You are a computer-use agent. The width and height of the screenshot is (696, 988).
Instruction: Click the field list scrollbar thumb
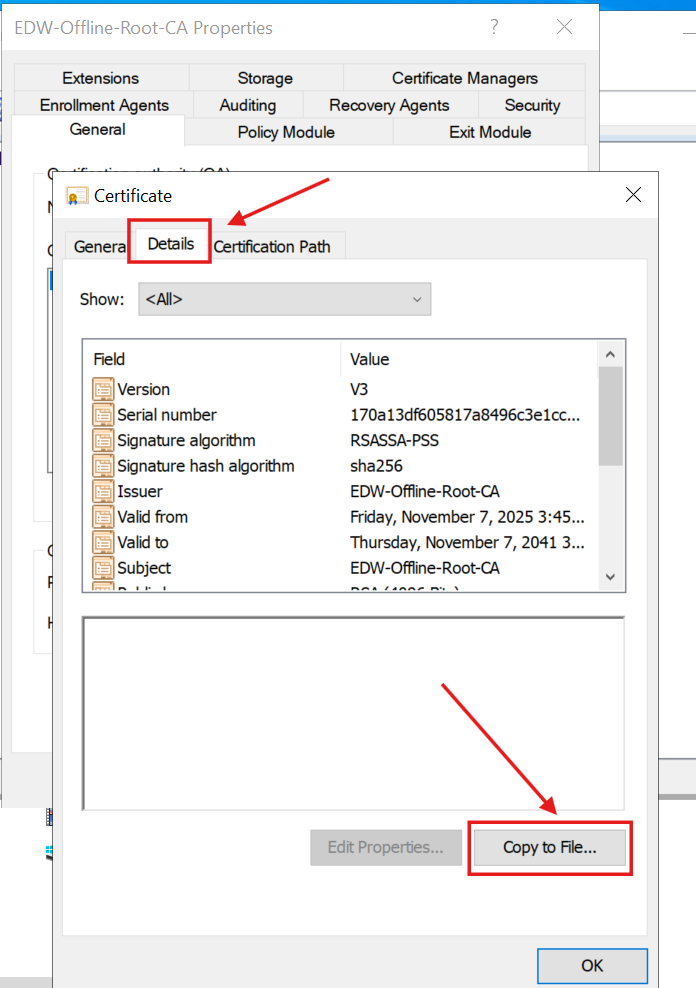(610, 416)
